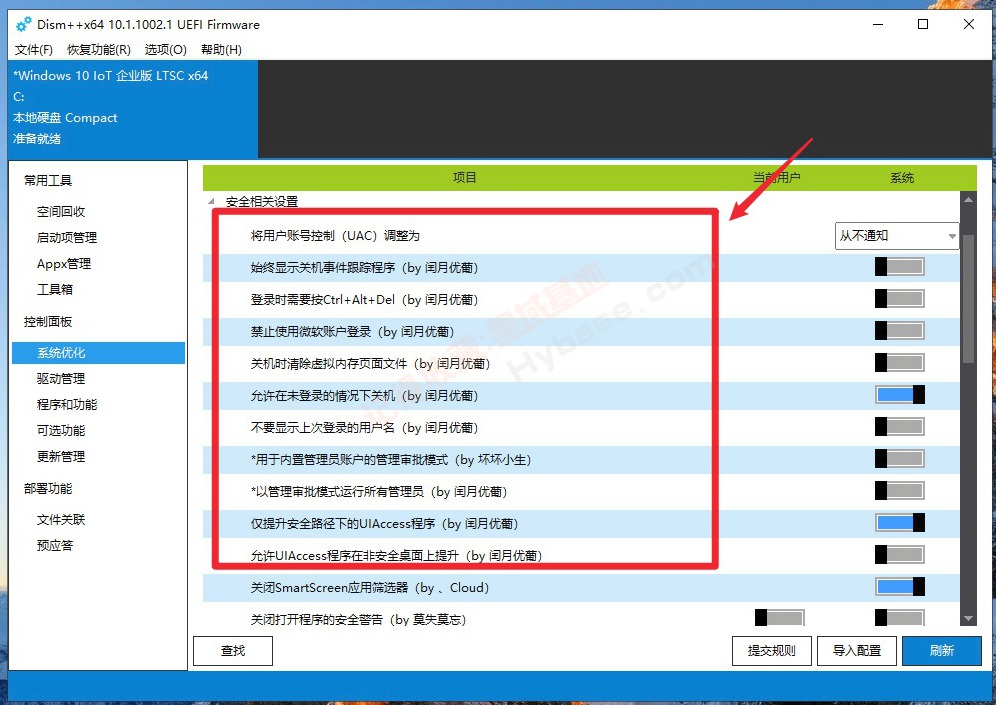Image resolution: width=996 pixels, height=705 pixels.
Task: Click the scrollbar up arrow
Action: (x=968, y=200)
